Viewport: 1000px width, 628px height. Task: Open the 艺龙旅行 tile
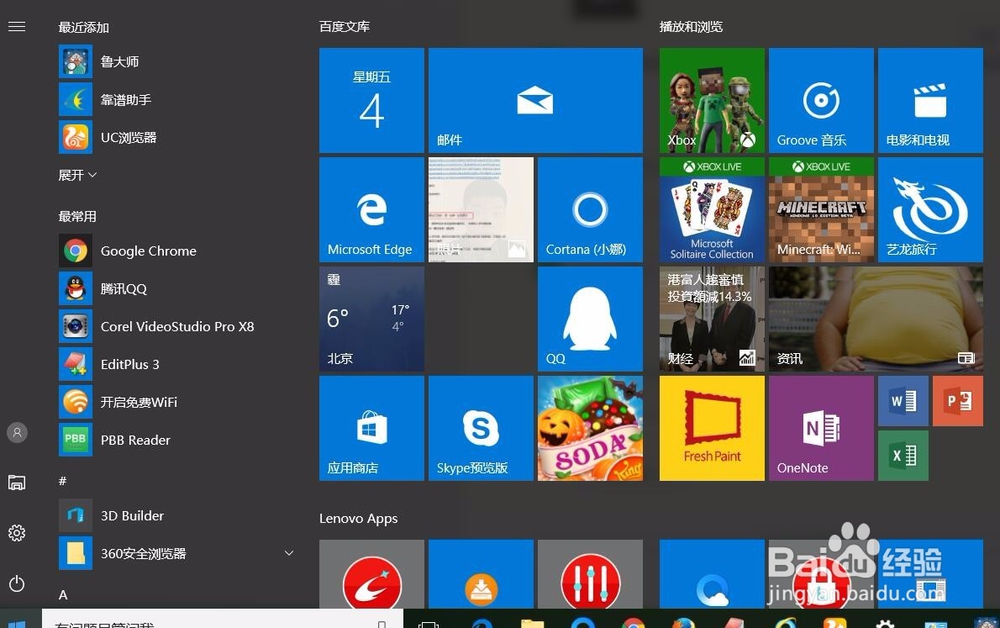930,210
